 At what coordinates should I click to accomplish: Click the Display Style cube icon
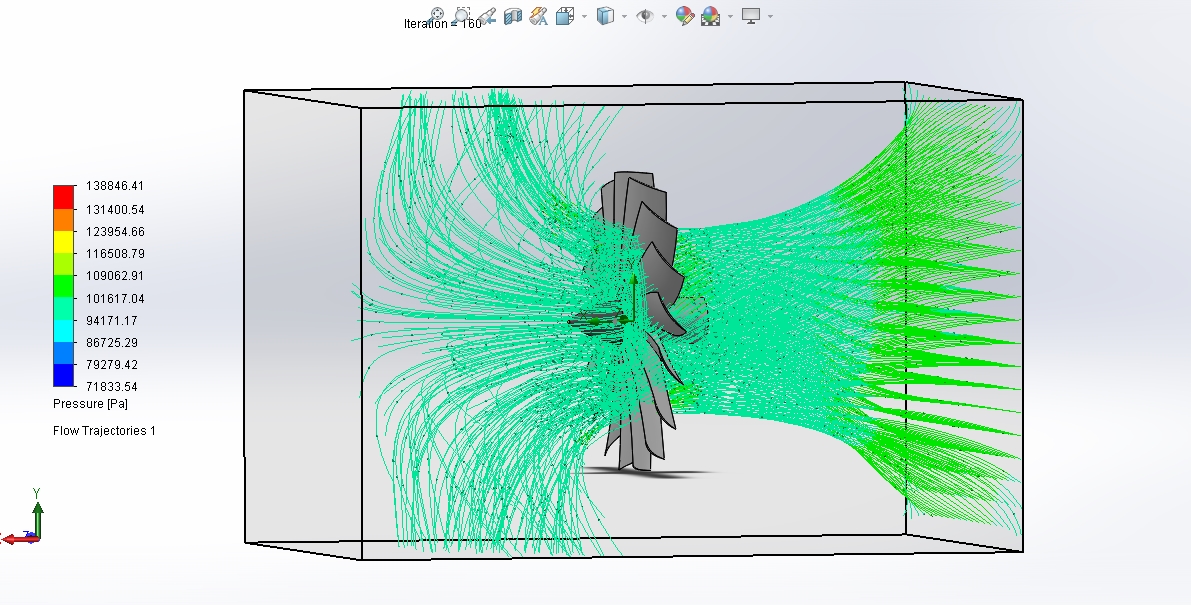[x=605, y=16]
